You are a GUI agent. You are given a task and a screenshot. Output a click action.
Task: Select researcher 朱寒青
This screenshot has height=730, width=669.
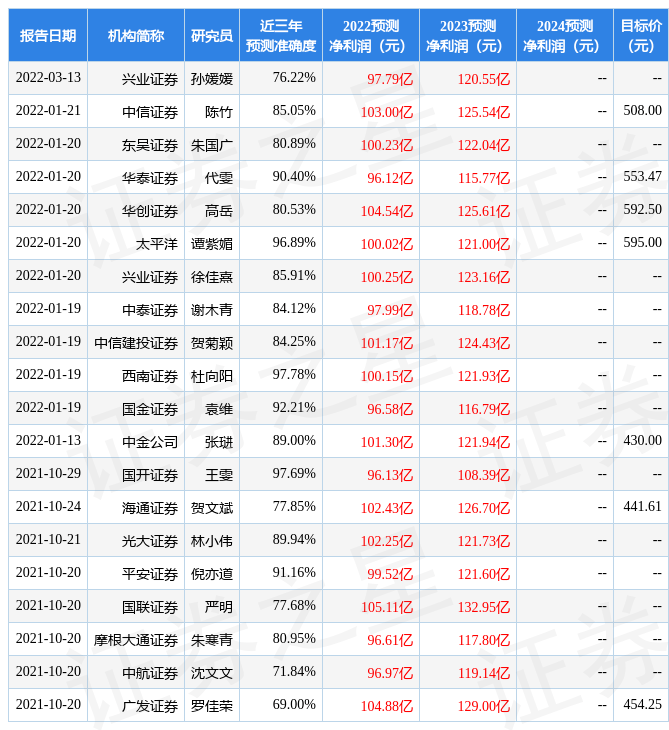(x=212, y=640)
